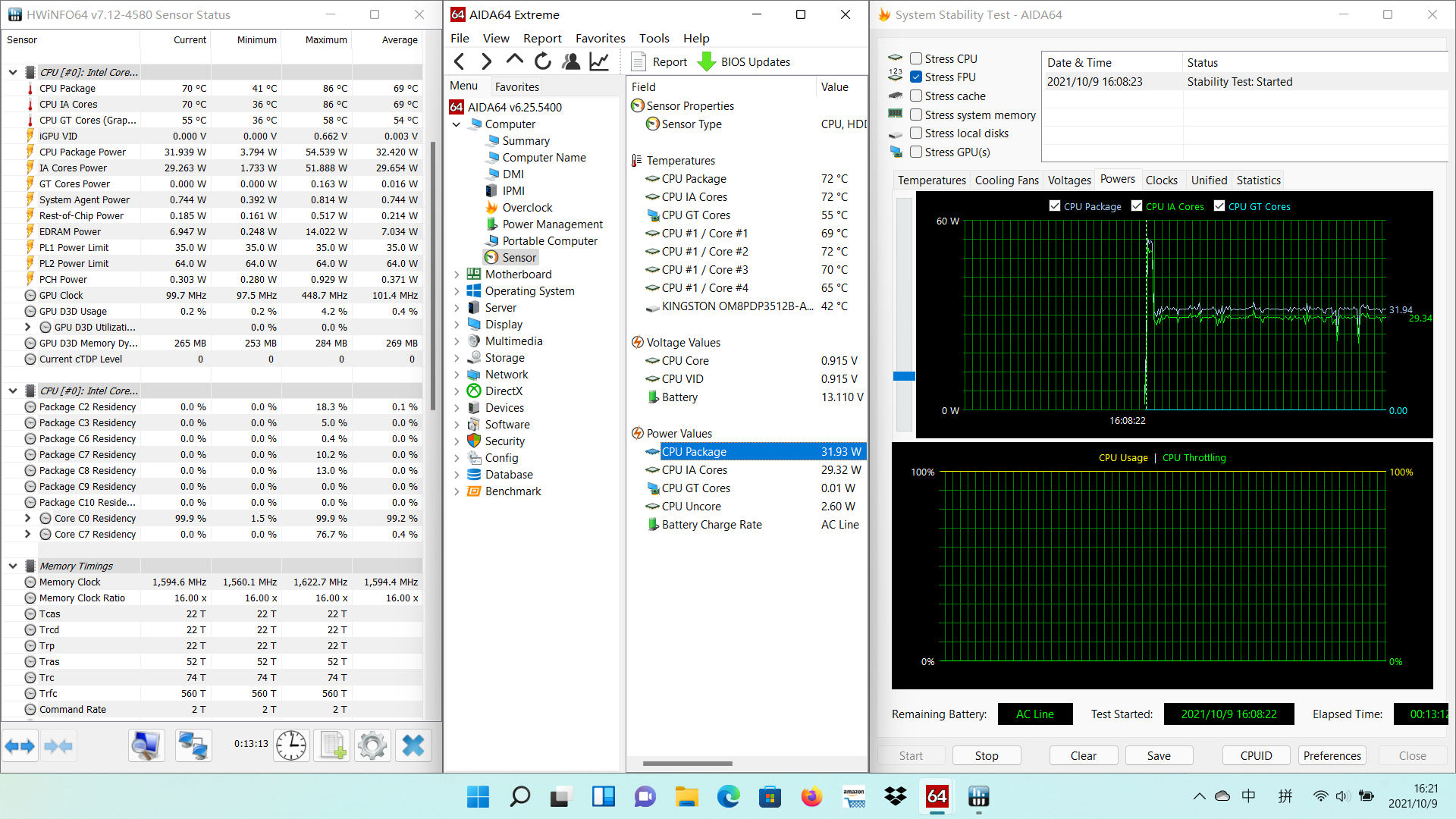Toggle CPU IA Cores graph checkbox

click(x=1137, y=206)
